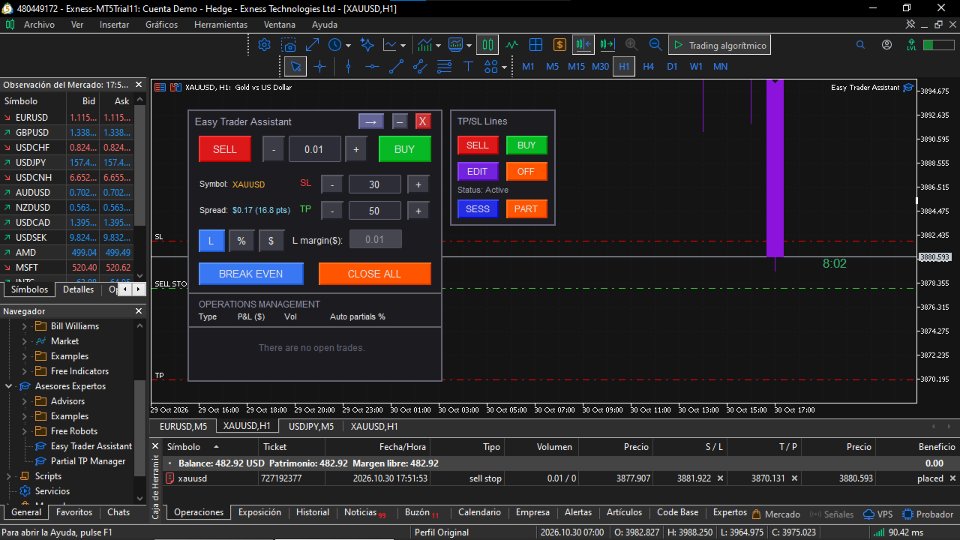
Task: Select the % risk mode button
Action: pyautogui.click(x=241, y=241)
